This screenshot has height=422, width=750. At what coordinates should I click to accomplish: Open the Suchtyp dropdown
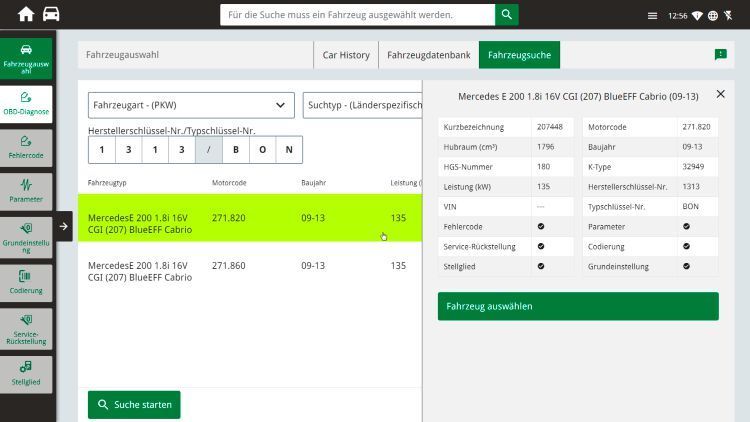pyautogui.click(x=363, y=105)
